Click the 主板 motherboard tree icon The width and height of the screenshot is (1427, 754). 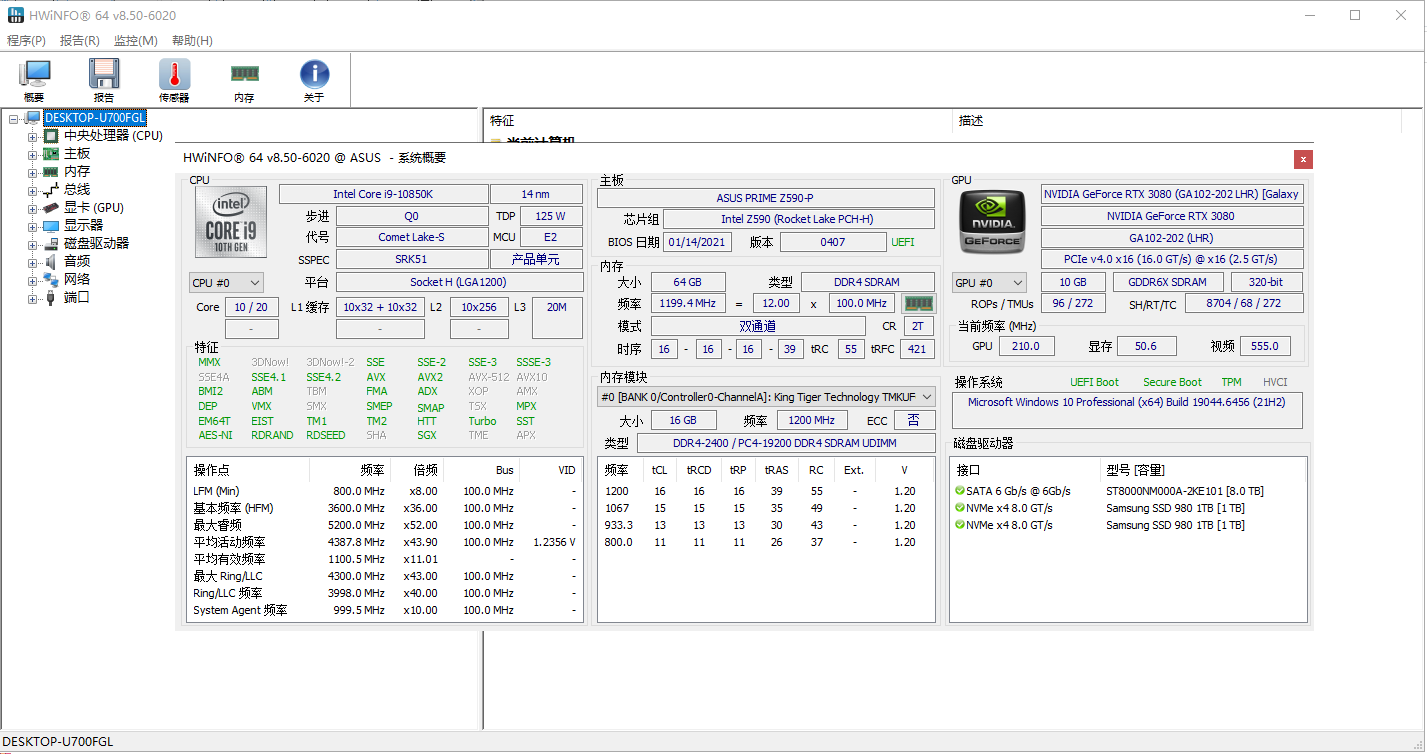point(51,154)
